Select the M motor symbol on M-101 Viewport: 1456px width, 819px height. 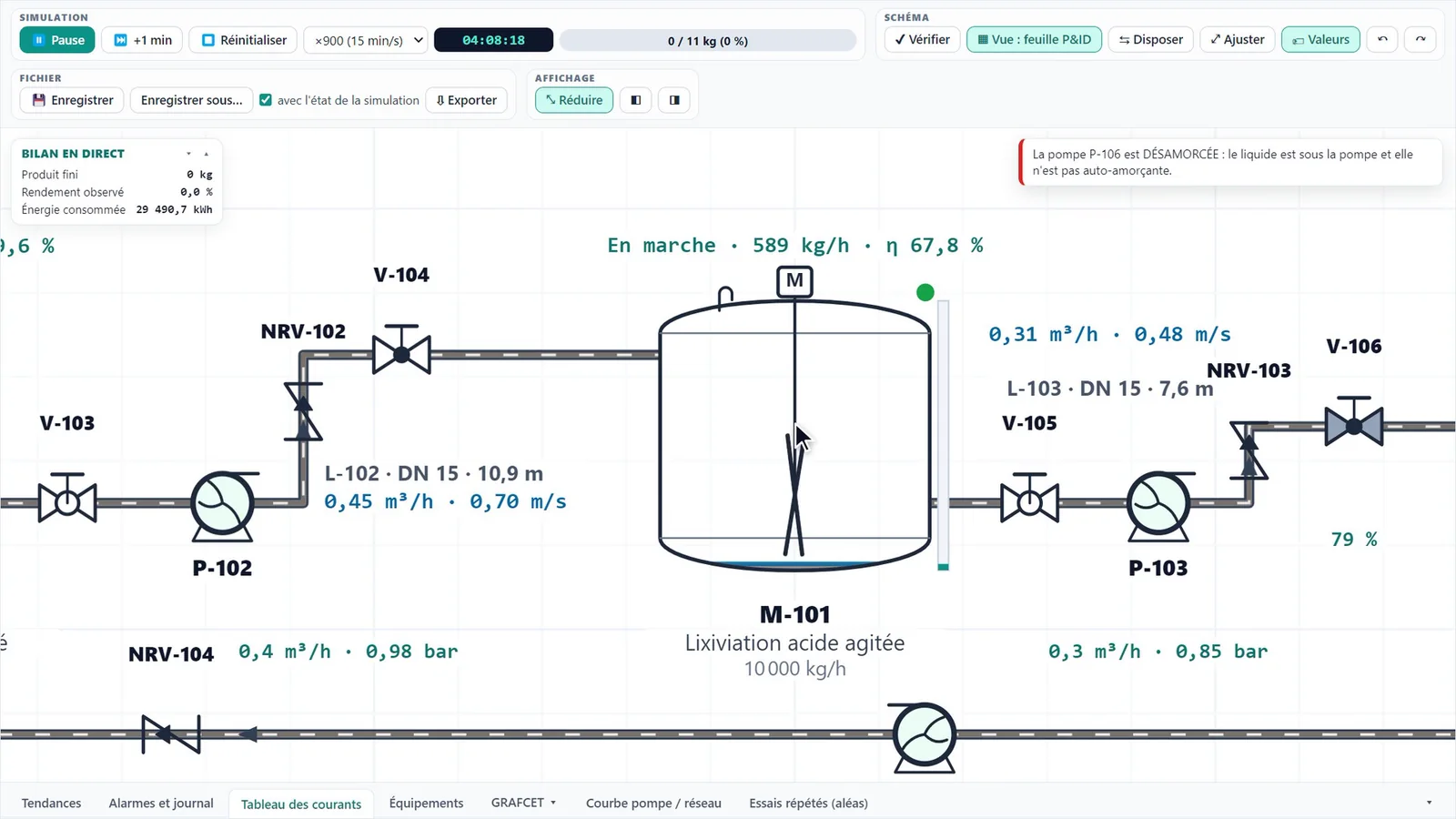pos(794,281)
